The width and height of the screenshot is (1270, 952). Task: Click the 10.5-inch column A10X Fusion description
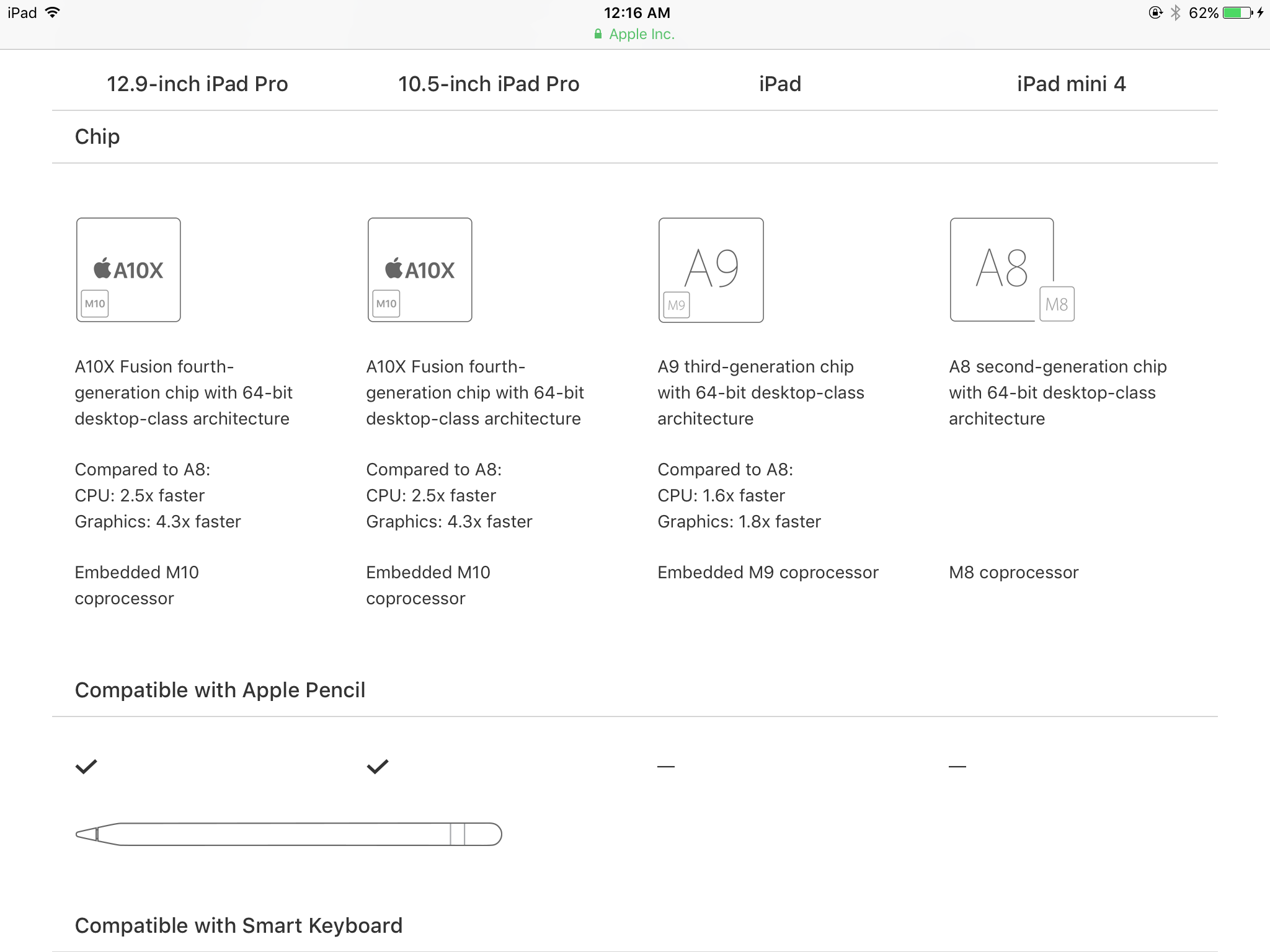coord(475,392)
